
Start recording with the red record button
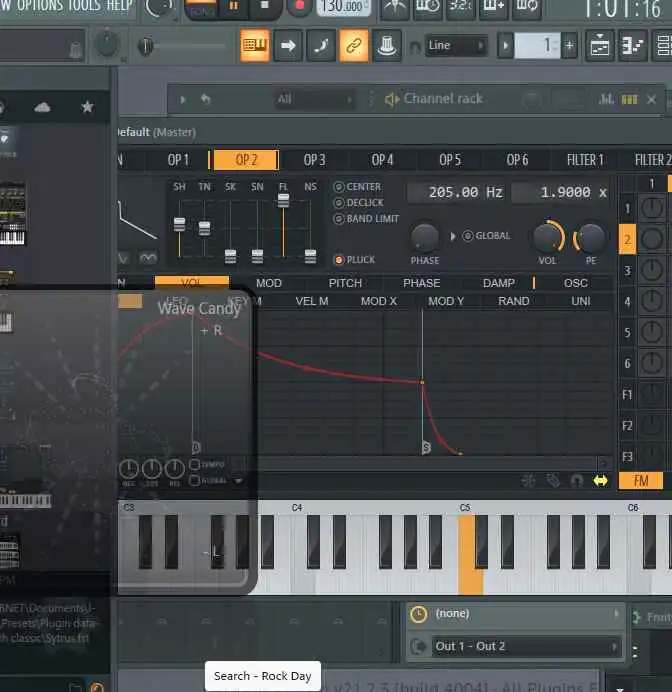[300, 5]
